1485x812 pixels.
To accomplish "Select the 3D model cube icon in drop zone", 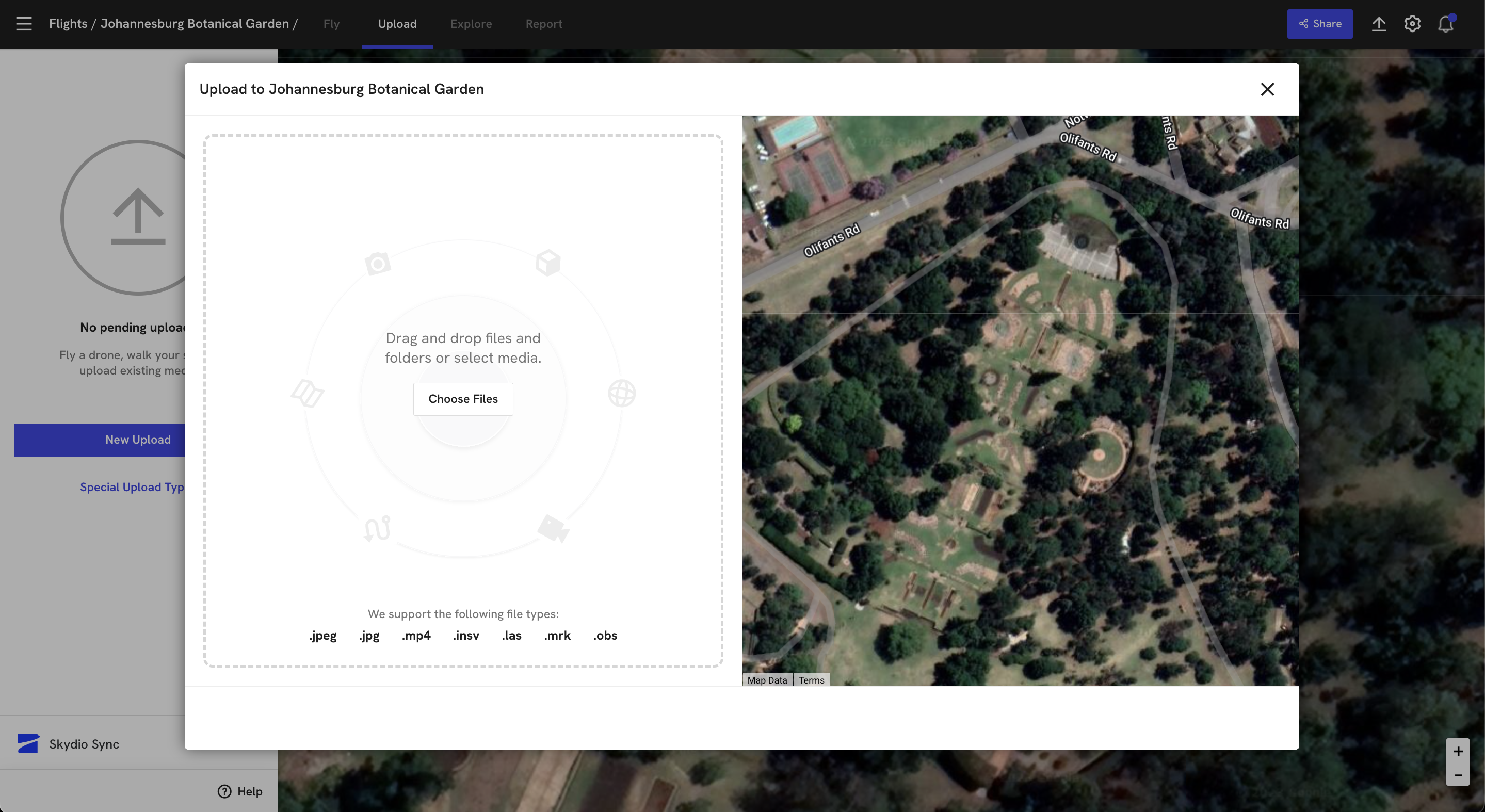I will (x=547, y=262).
